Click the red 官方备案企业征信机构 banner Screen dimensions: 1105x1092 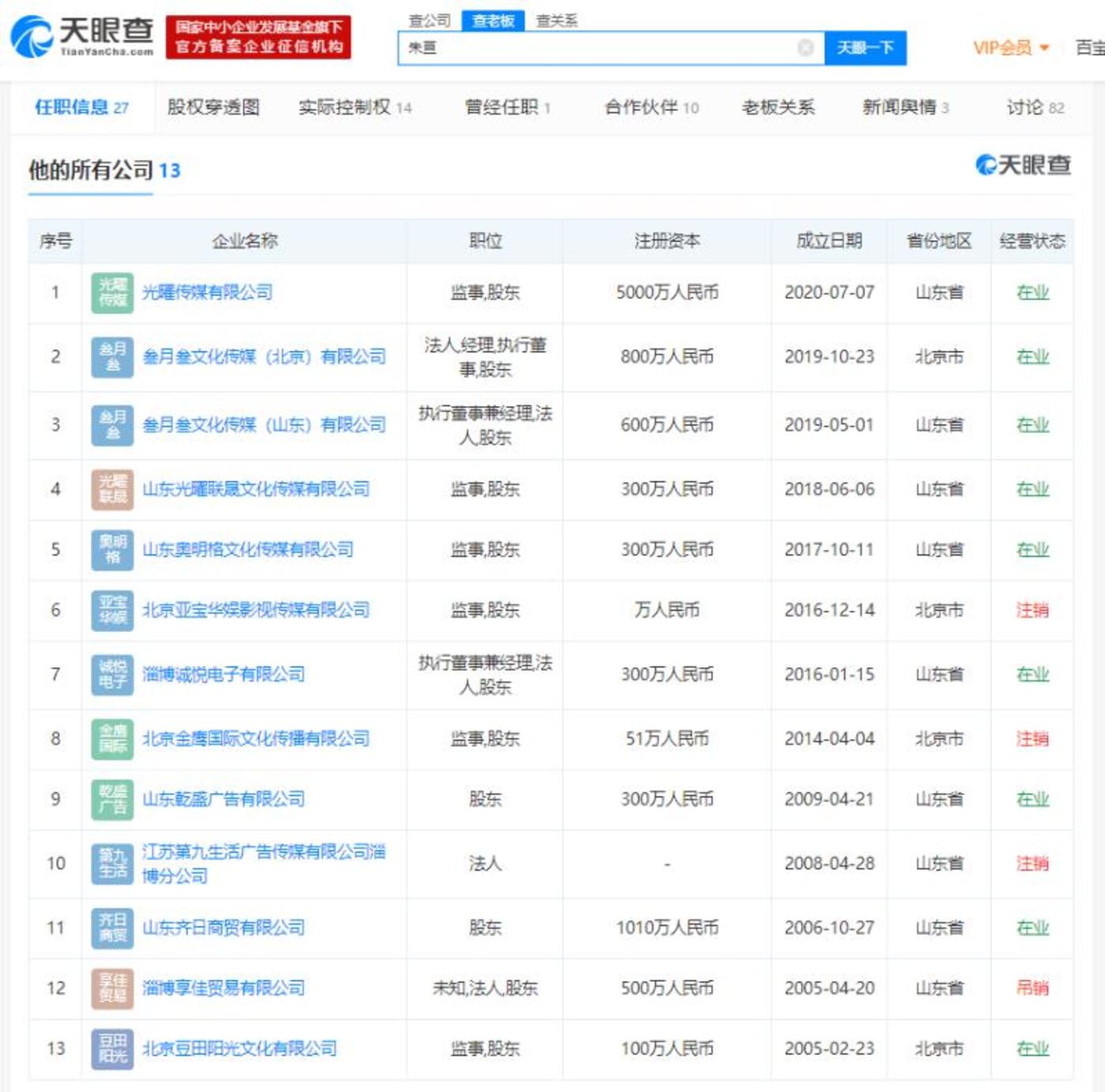(258, 37)
